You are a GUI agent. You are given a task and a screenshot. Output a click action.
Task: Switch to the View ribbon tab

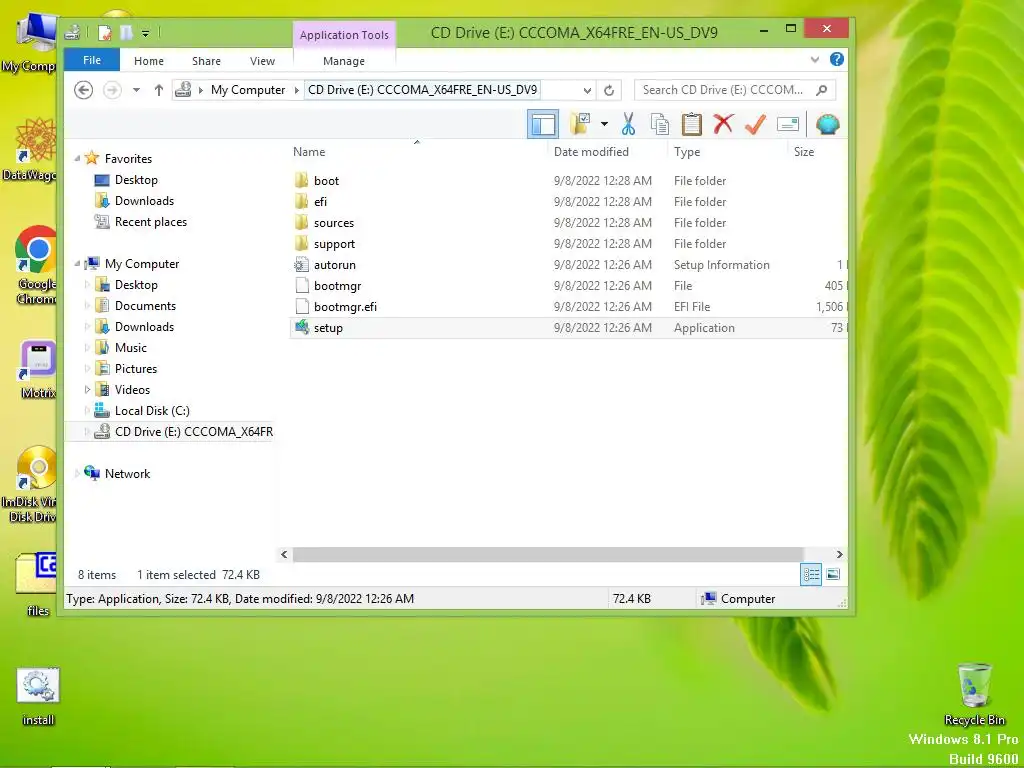263,61
